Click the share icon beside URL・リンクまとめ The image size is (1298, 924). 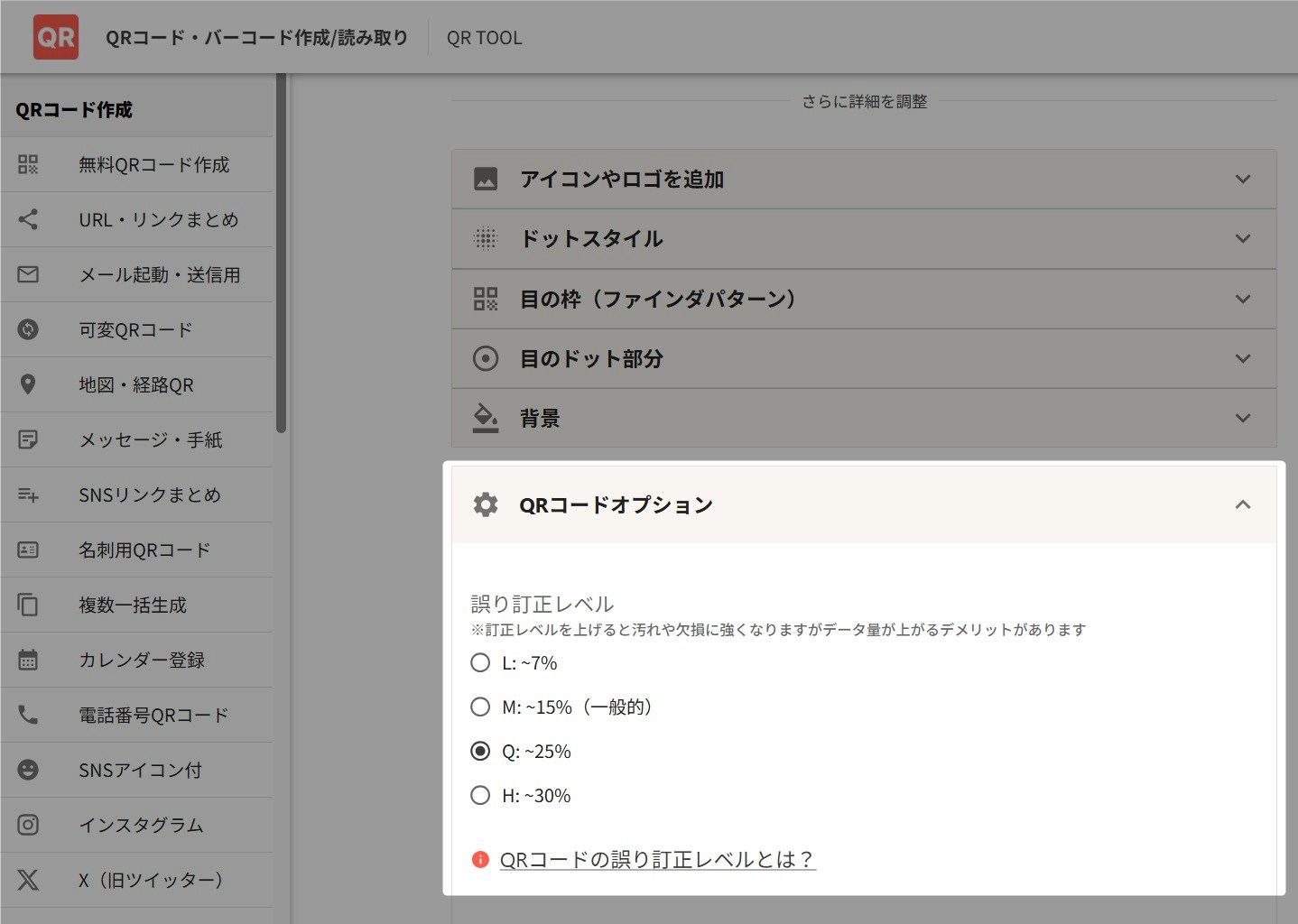28,219
